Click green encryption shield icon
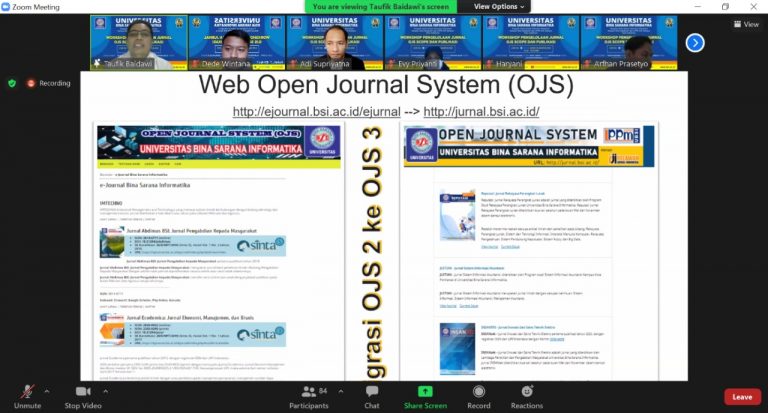This screenshot has width=768, height=413. point(12,83)
